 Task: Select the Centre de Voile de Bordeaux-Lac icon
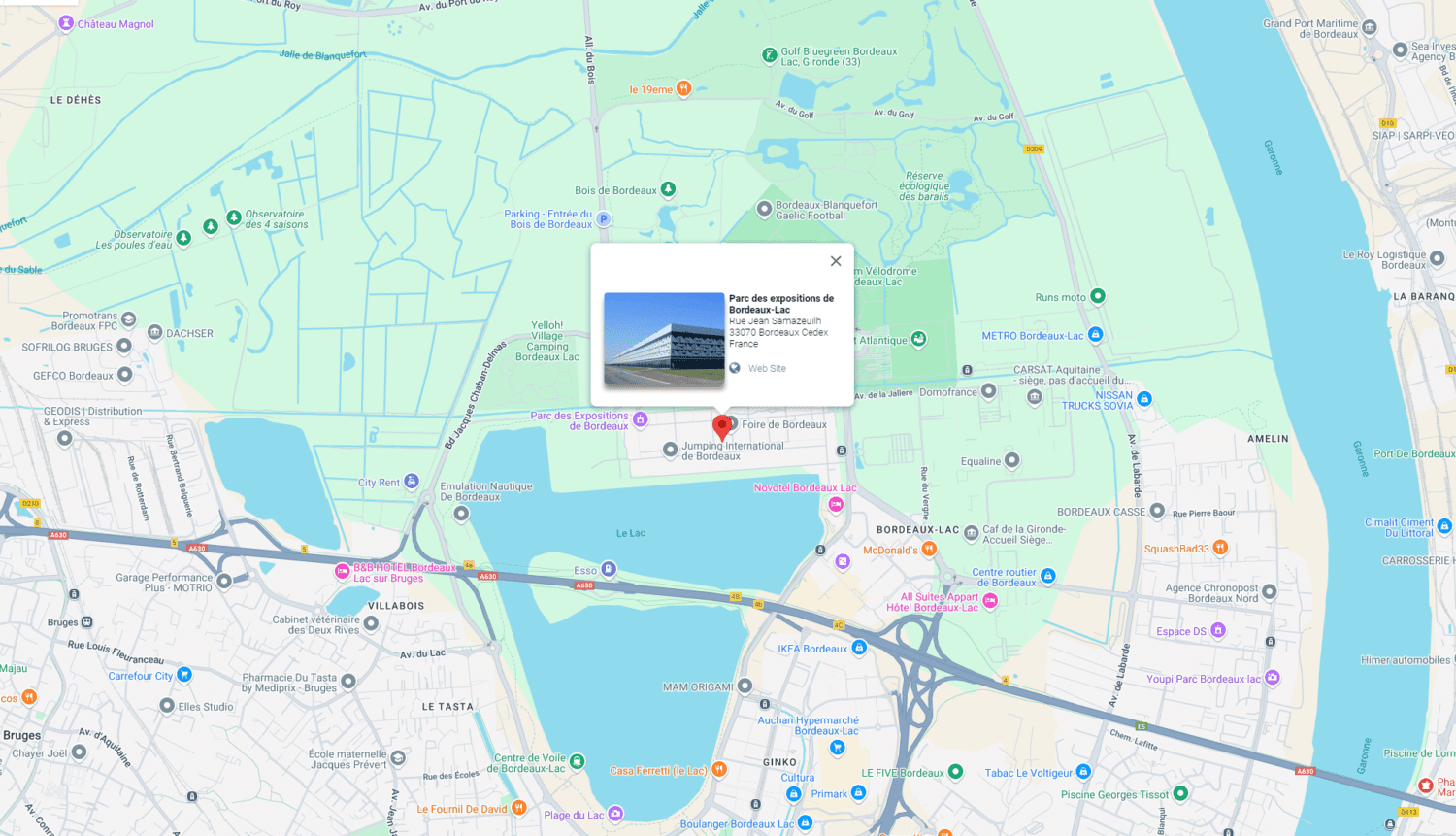(578, 762)
